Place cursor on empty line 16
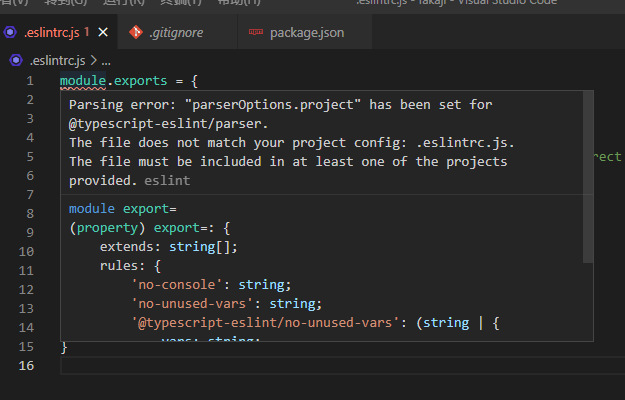Viewport: 625px width, 400px height. pos(342,366)
